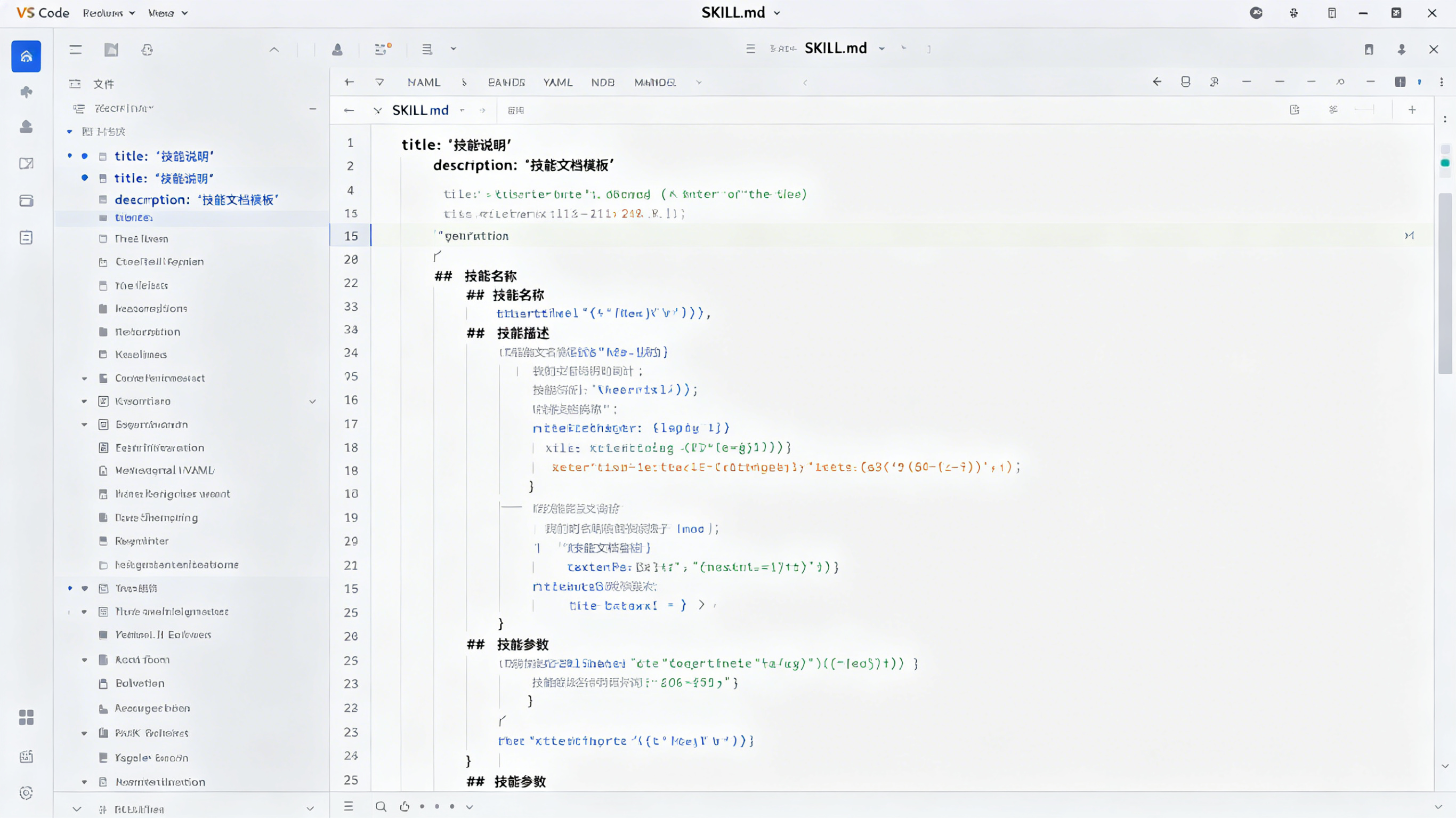
Task: Collapse the bottom explorer section with the chevron
Action: (x=77, y=809)
